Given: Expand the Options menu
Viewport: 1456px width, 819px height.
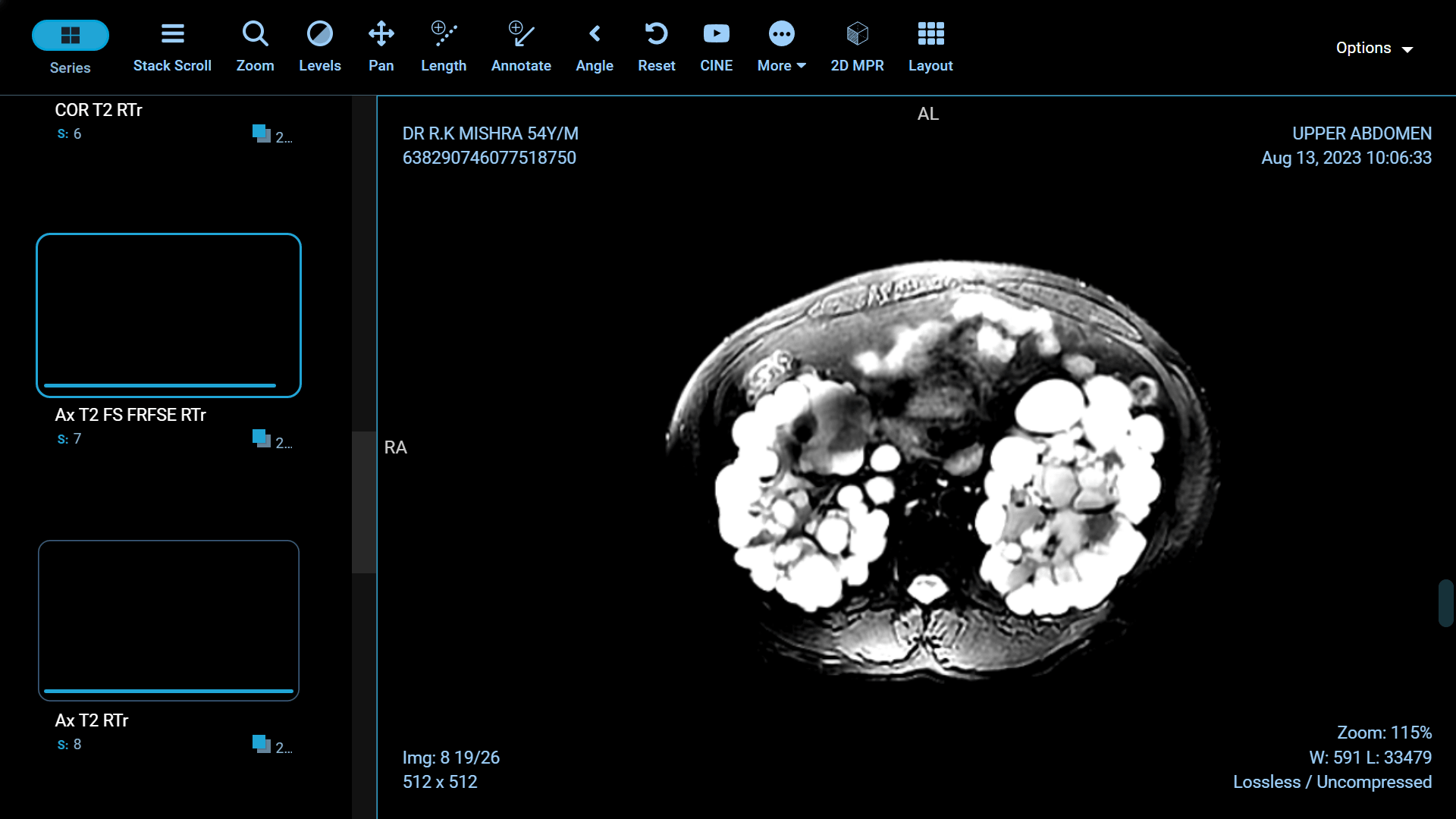Looking at the screenshot, I should [x=1375, y=47].
